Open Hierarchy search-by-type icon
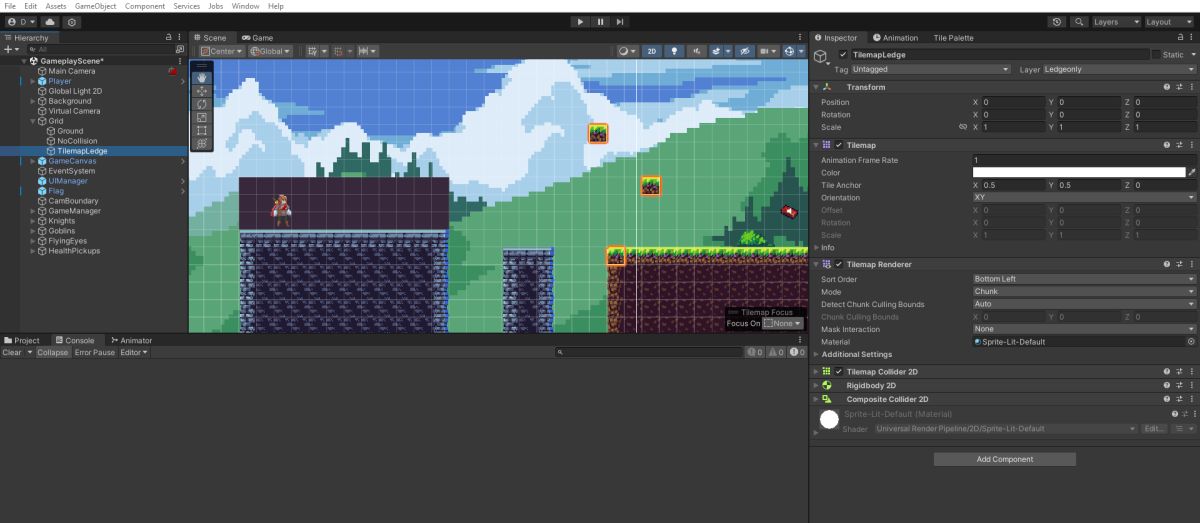 tap(179, 48)
